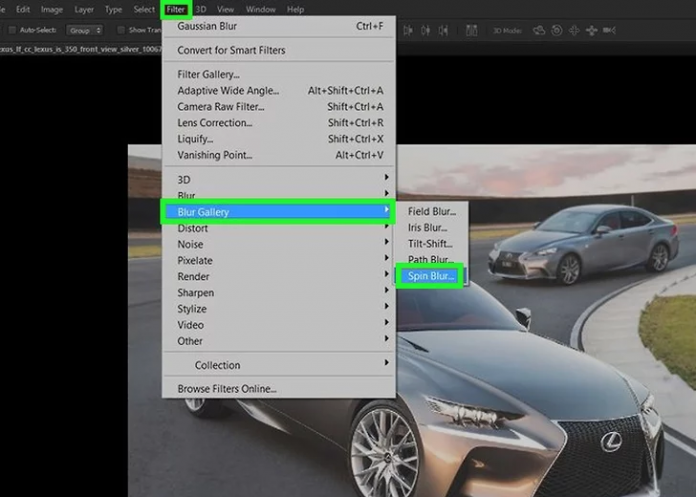696x497 pixels.
Task: Open the Window menu
Action: (260, 9)
